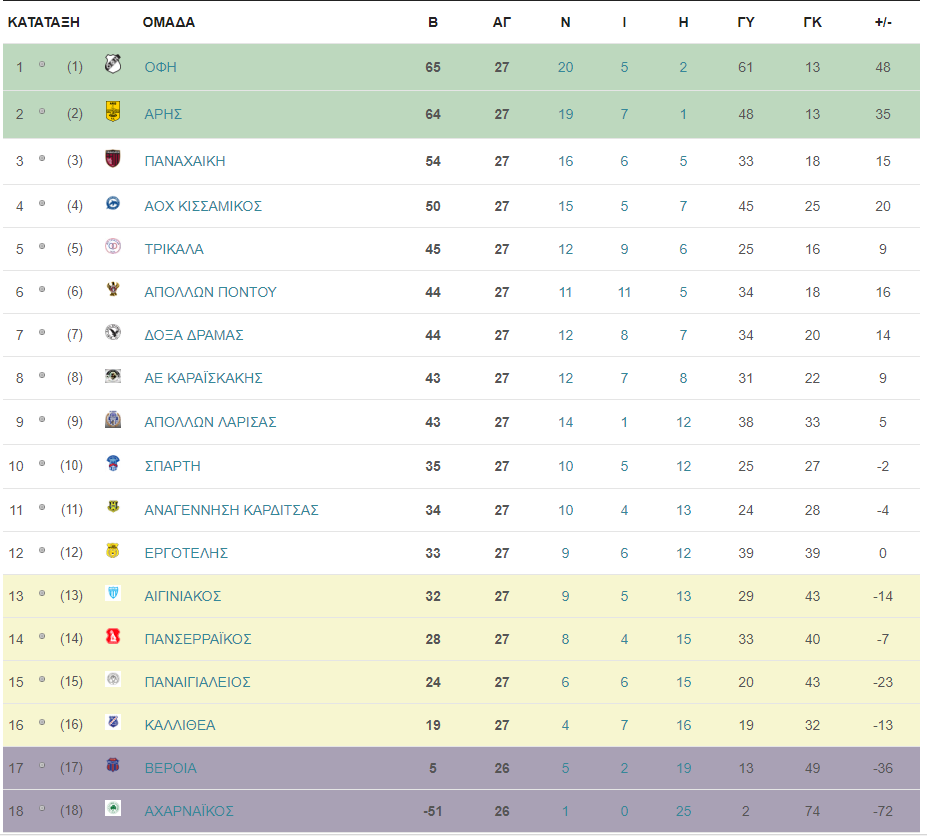Open the ΔΟΞΑ ΔΡΑΜΑΣ team link
Viewport: 927px width, 836px height.
194,335
